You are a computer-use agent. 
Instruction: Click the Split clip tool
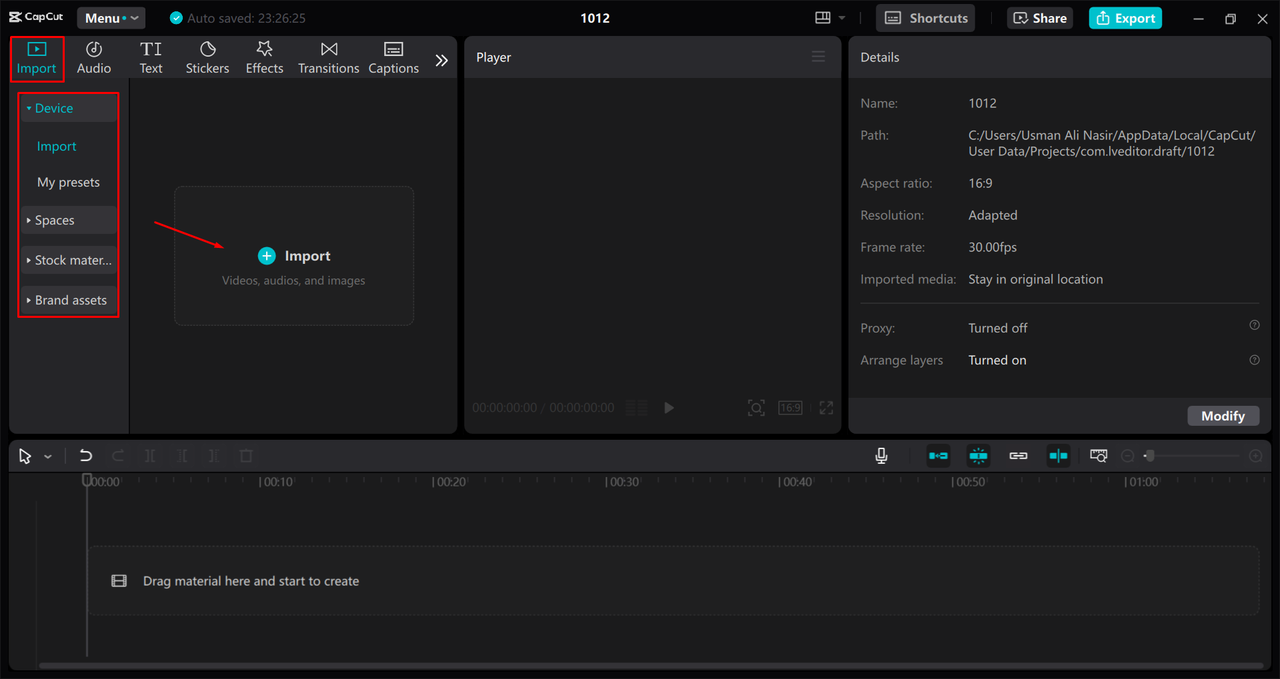tap(150, 456)
